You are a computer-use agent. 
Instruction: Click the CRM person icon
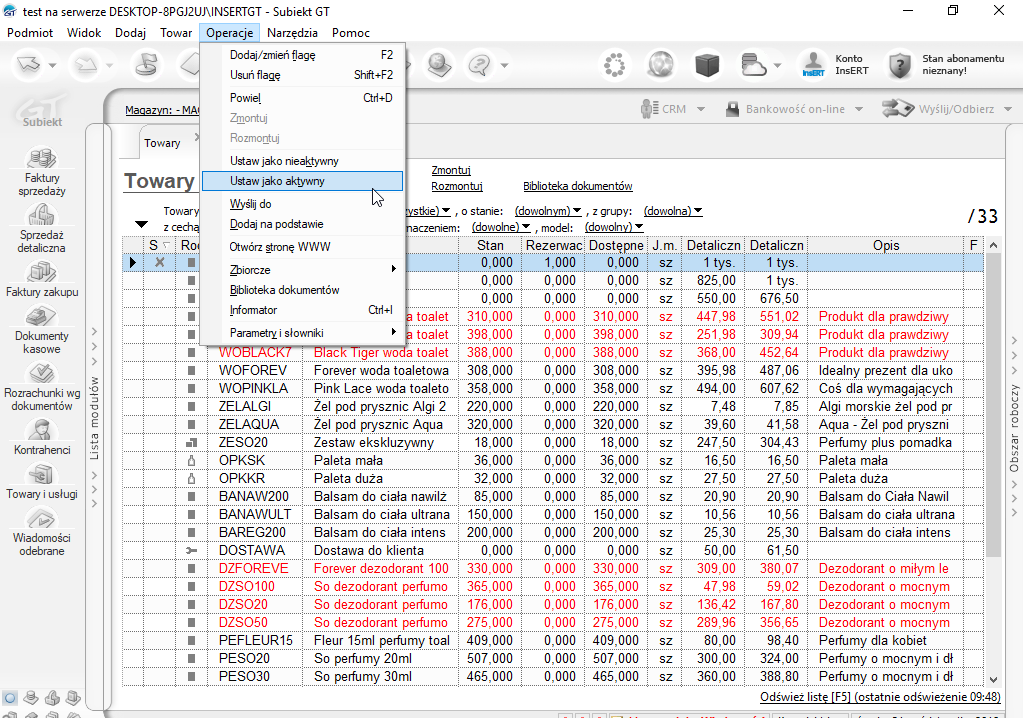(649, 109)
